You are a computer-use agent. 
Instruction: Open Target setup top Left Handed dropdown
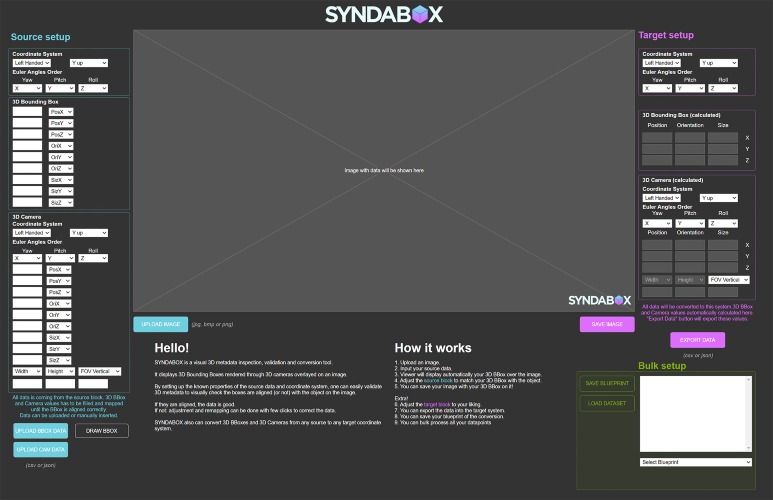[x=662, y=63]
